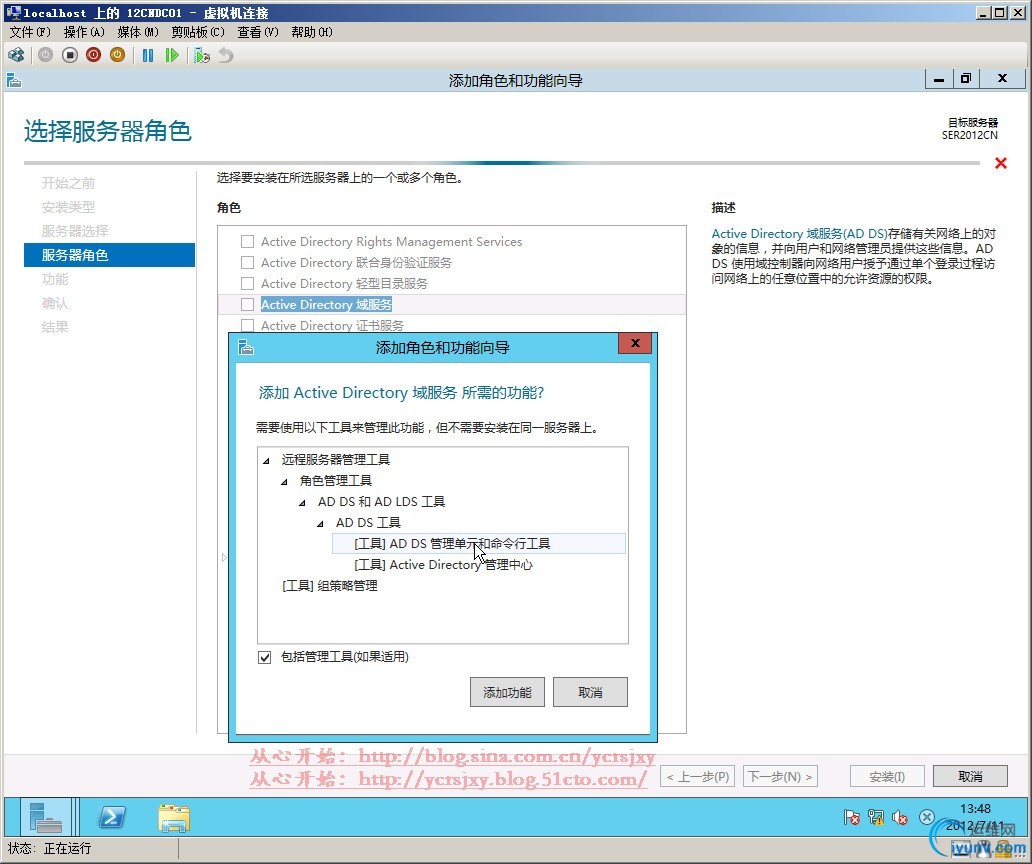Select 服务器角色 wizard step

point(109,255)
